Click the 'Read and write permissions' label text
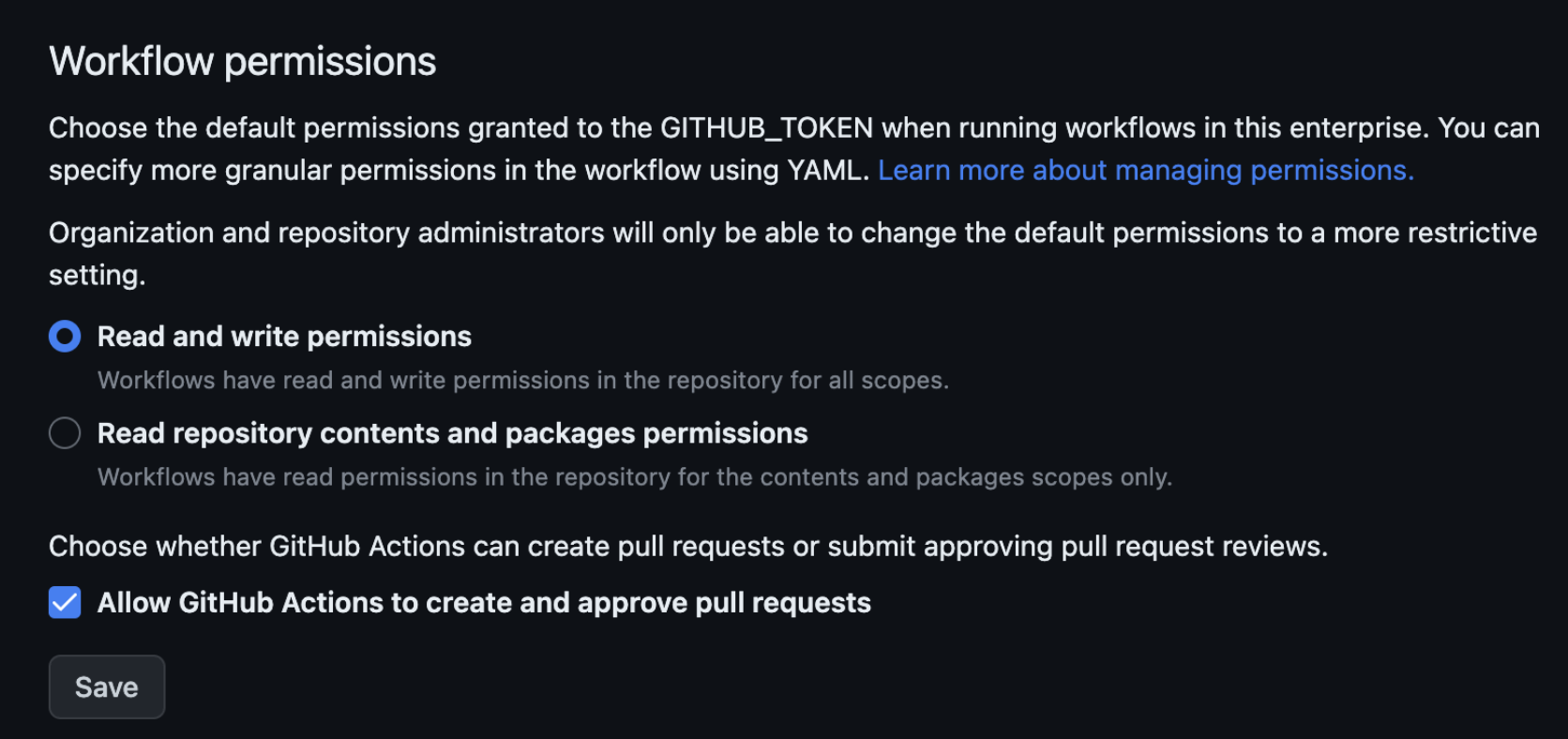 [x=283, y=336]
